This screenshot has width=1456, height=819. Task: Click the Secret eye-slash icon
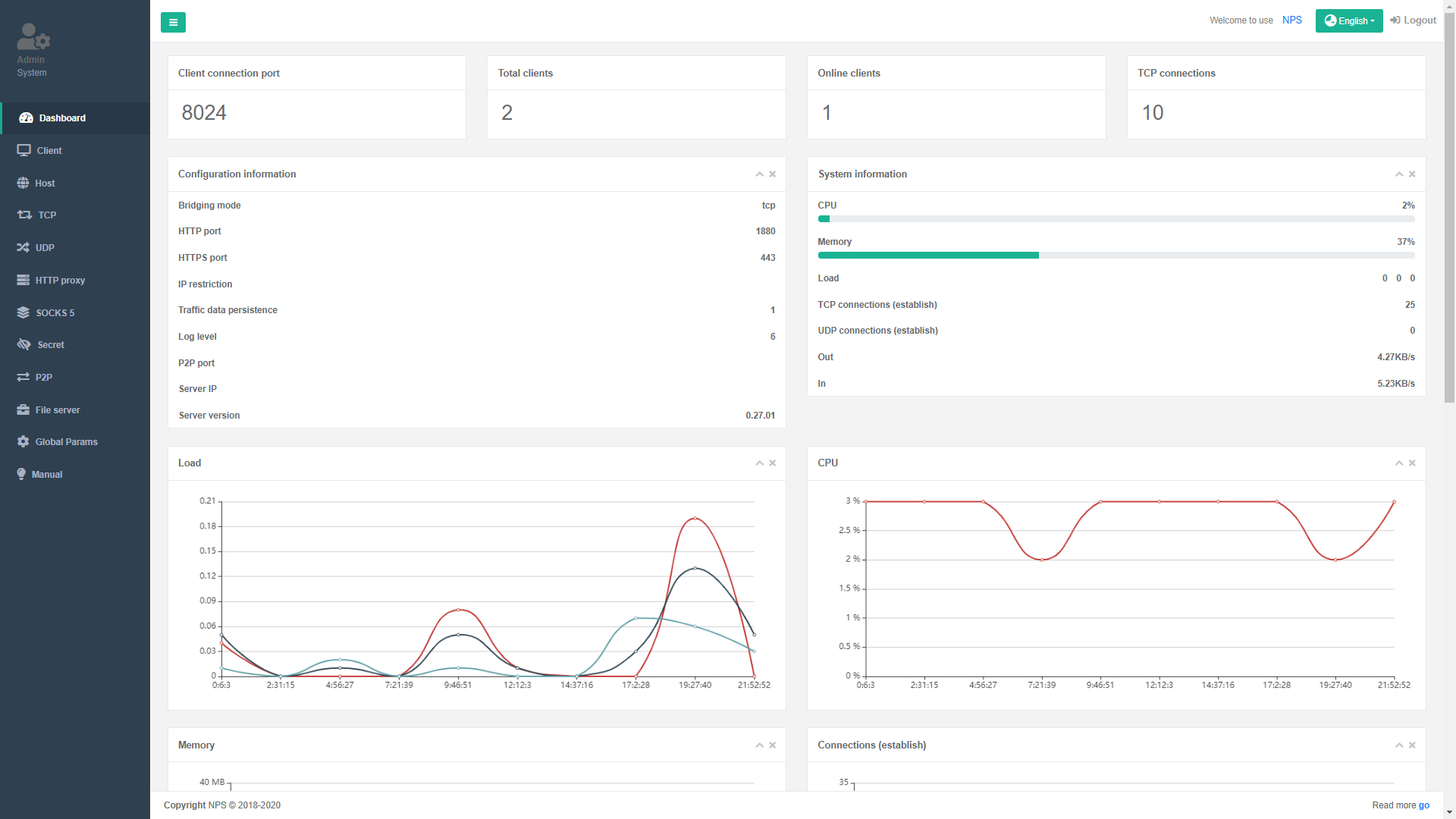24,344
